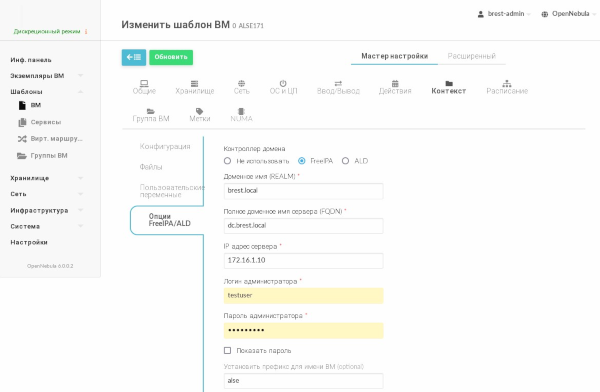This screenshot has height=392, width=600.
Task: Switch to the Расширенный tab
Action: tap(471, 56)
